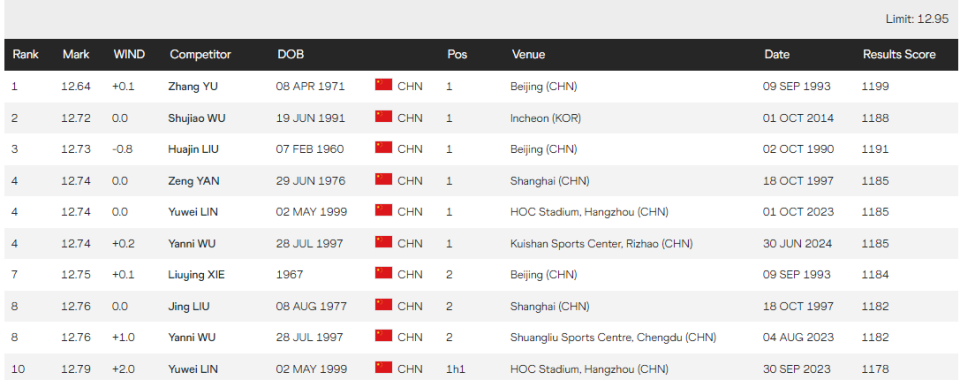The image size is (960, 380).
Task: Click the China flag in Huajin LIU's row
Action: click(x=383, y=147)
